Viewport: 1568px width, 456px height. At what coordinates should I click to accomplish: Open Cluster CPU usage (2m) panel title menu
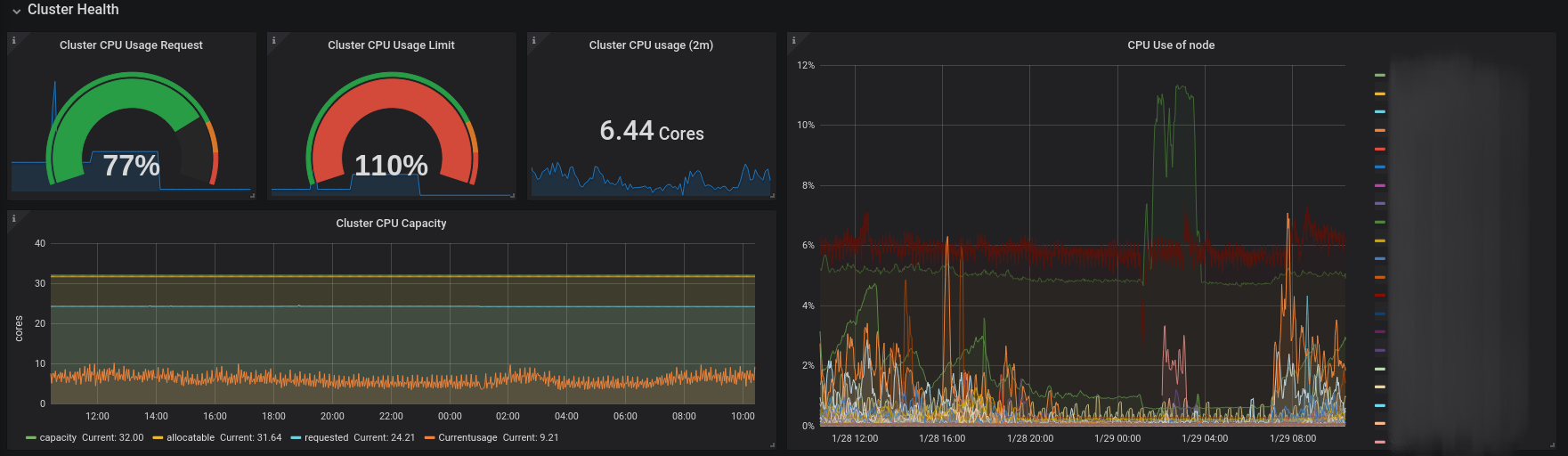pyautogui.click(x=651, y=45)
